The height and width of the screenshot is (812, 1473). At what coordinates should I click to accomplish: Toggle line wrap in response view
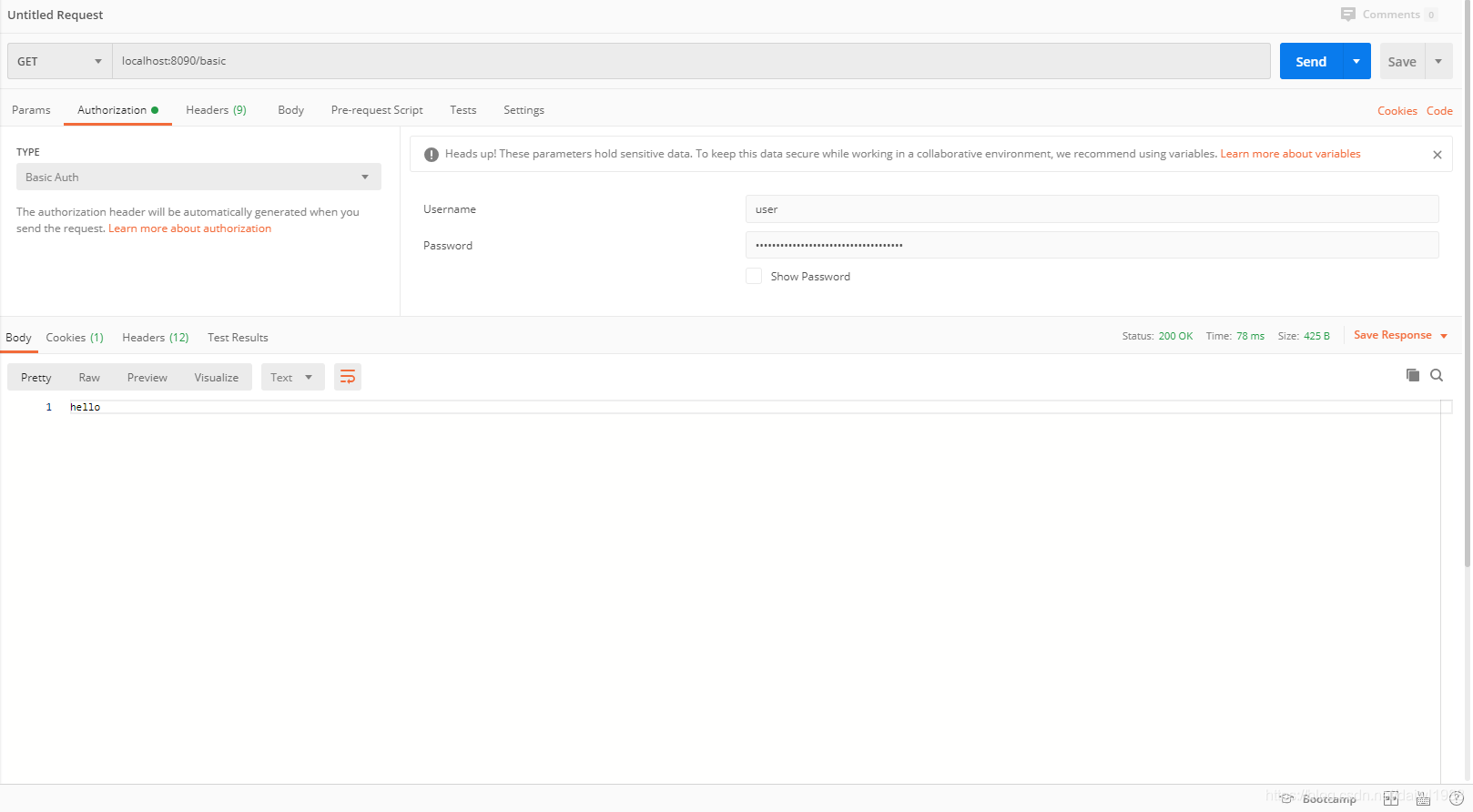coord(348,377)
